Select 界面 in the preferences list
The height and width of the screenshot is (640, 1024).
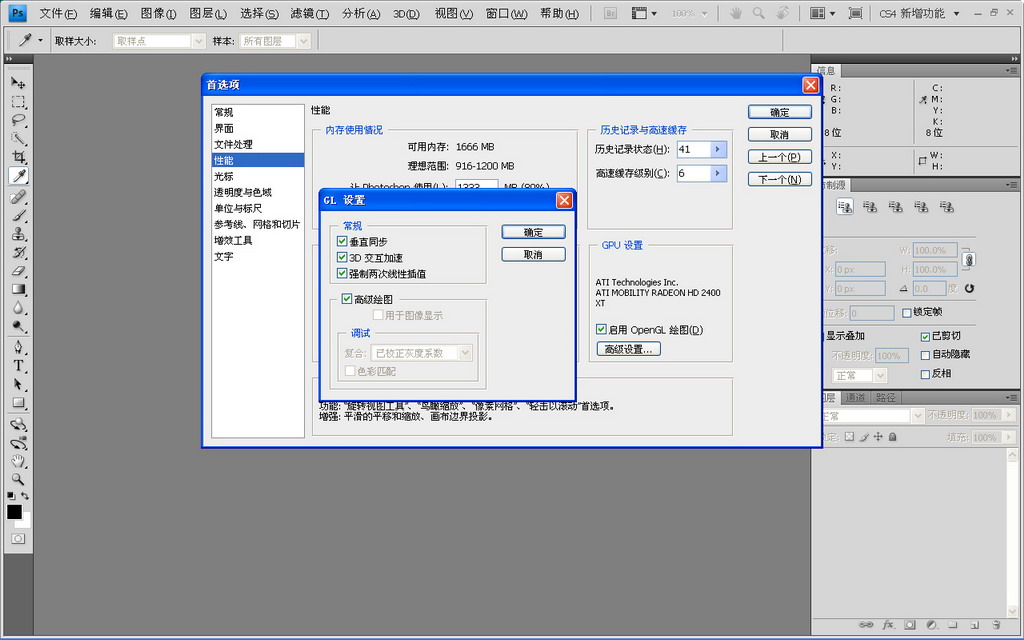[x=258, y=129]
